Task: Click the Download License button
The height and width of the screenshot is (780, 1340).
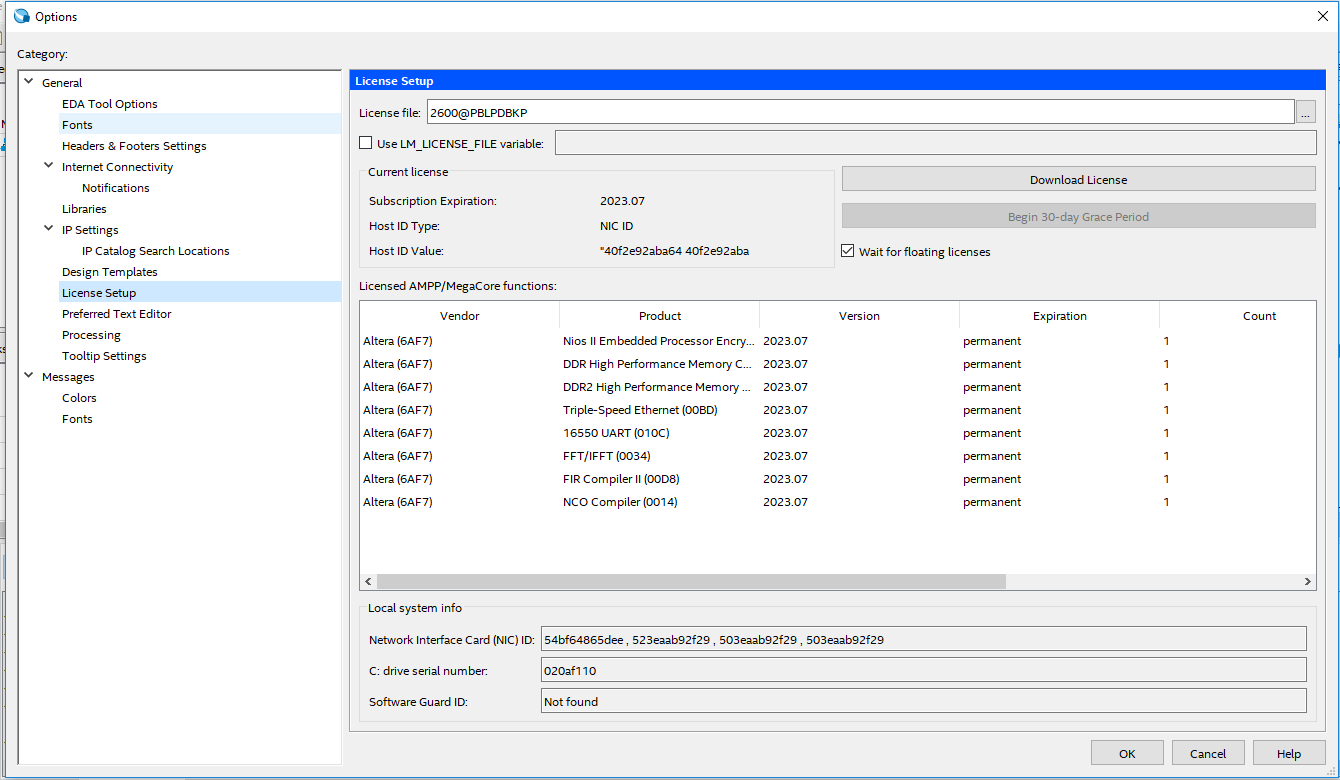Action: coord(1078,179)
